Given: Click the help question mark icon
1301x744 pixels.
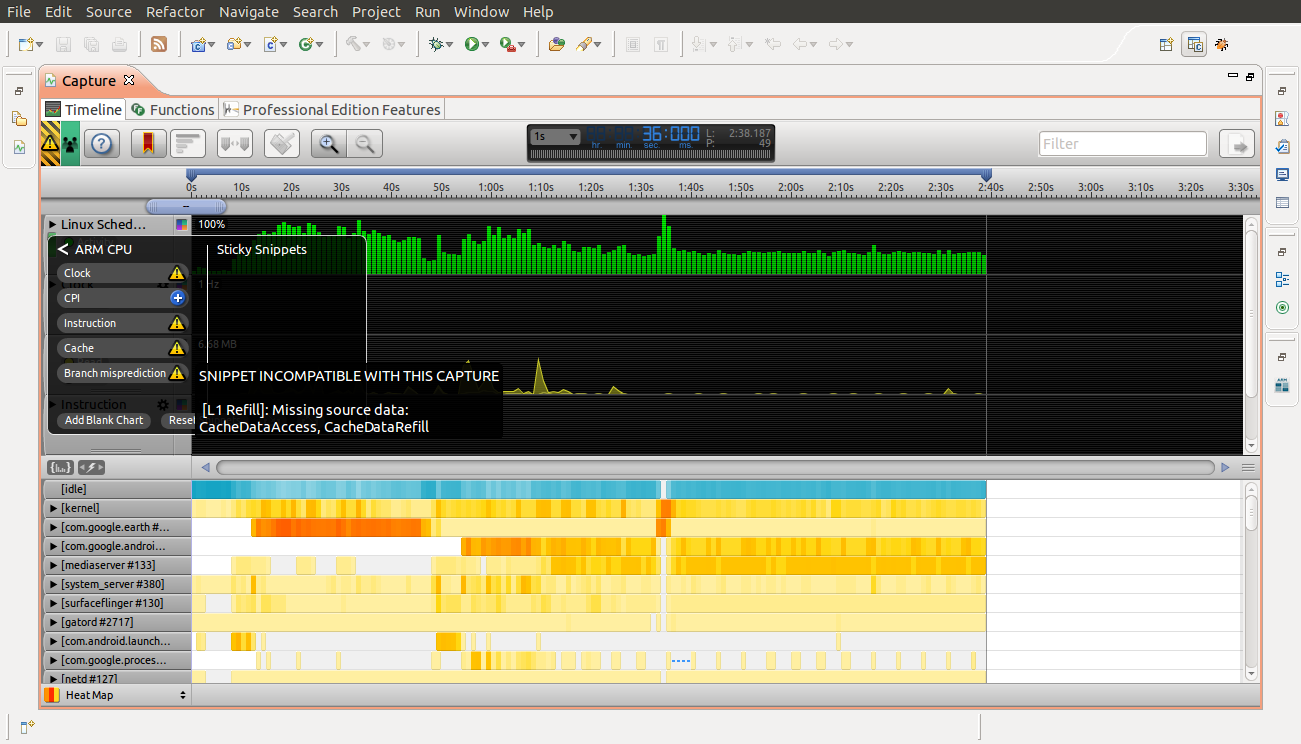Looking at the screenshot, I should (101, 144).
